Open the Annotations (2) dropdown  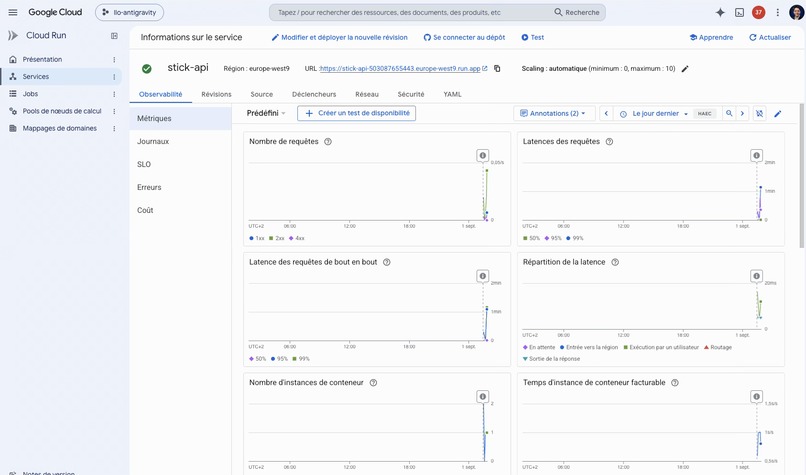point(554,114)
